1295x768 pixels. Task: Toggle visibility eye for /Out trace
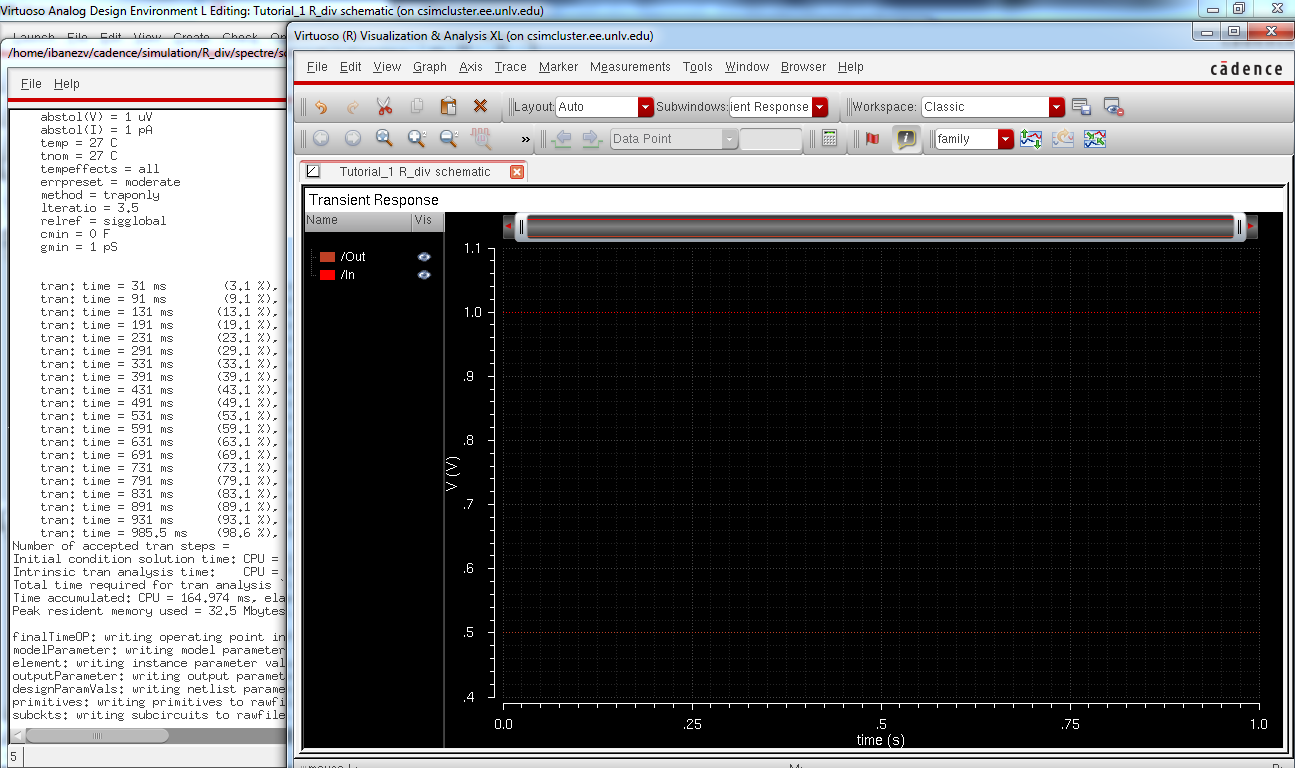point(424,257)
